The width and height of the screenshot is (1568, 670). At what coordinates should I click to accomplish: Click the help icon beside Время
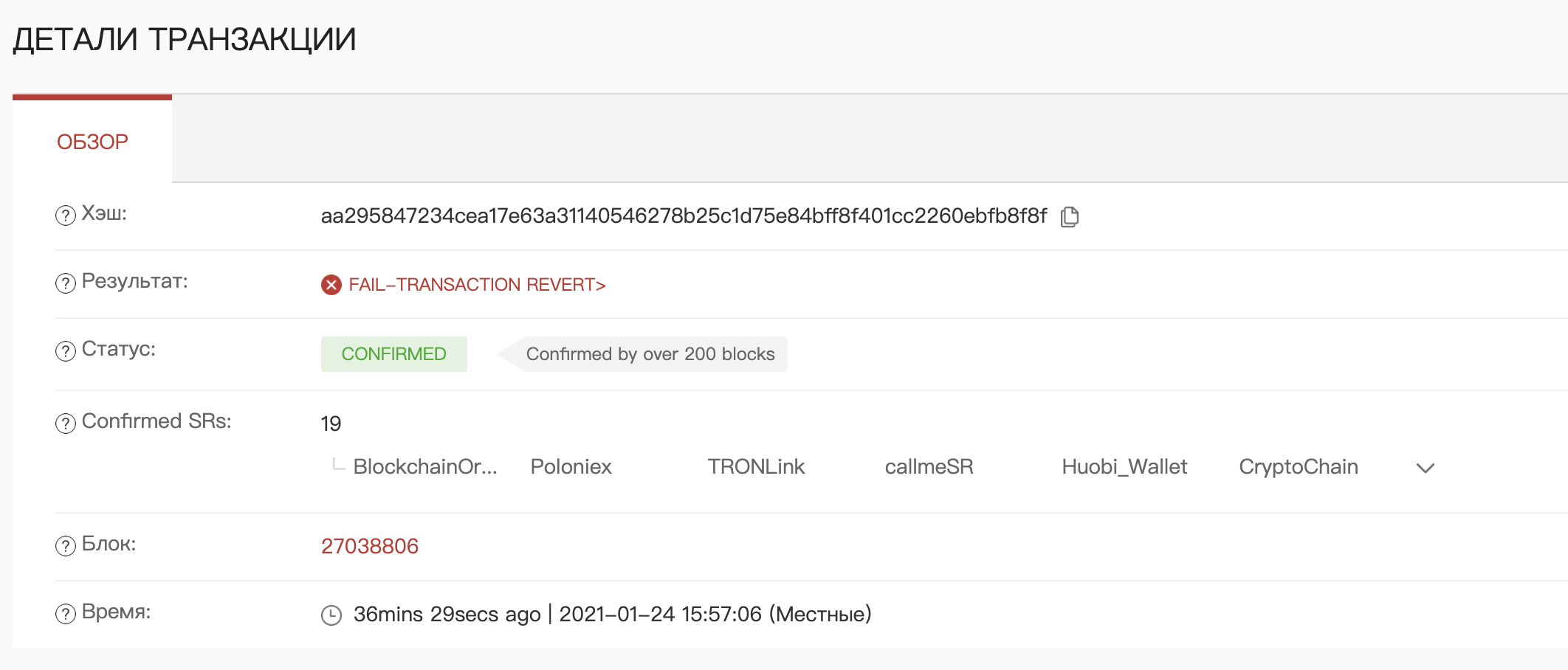(x=66, y=614)
